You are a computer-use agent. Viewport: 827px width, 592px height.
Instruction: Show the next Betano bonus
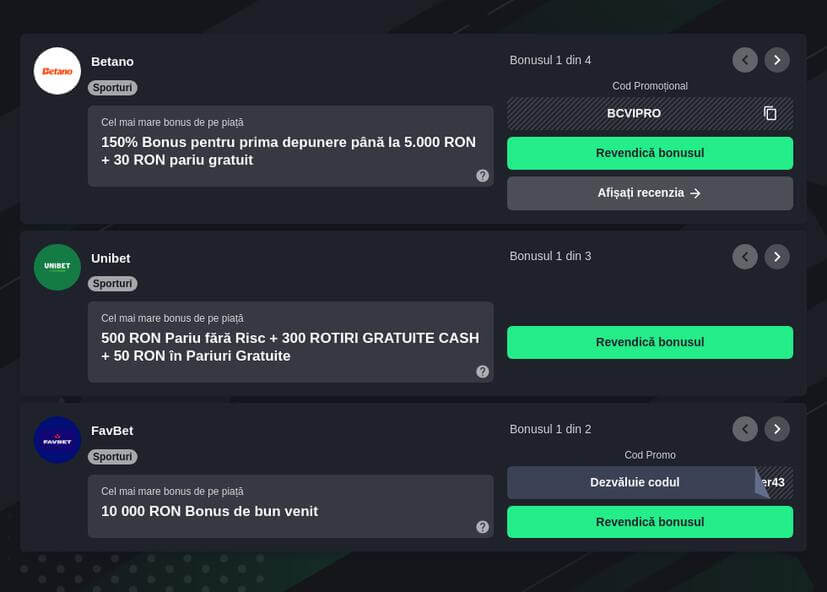(777, 60)
